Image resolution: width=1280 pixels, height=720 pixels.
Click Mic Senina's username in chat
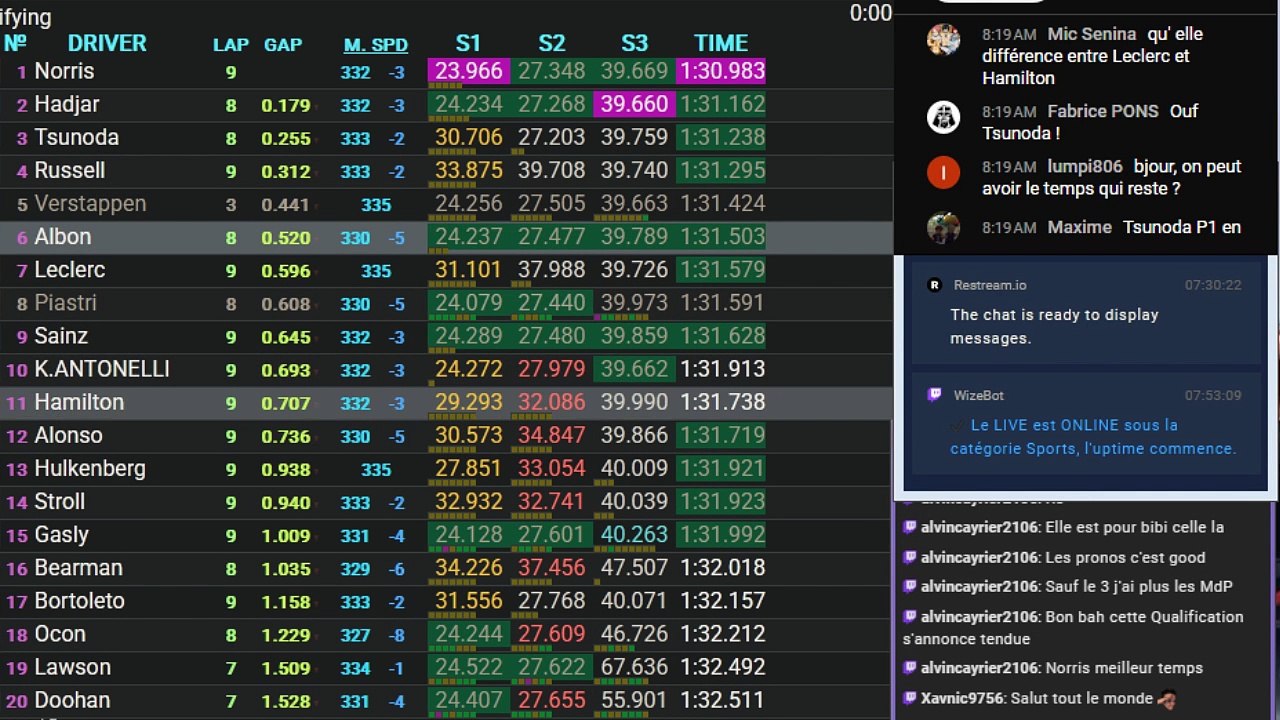[x=1092, y=34]
